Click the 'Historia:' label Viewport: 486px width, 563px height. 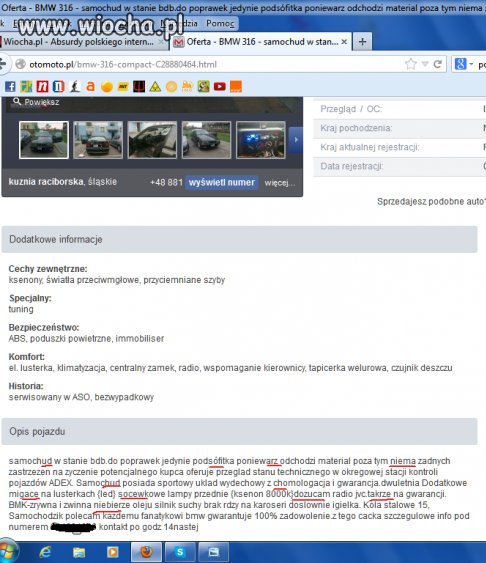point(26,386)
